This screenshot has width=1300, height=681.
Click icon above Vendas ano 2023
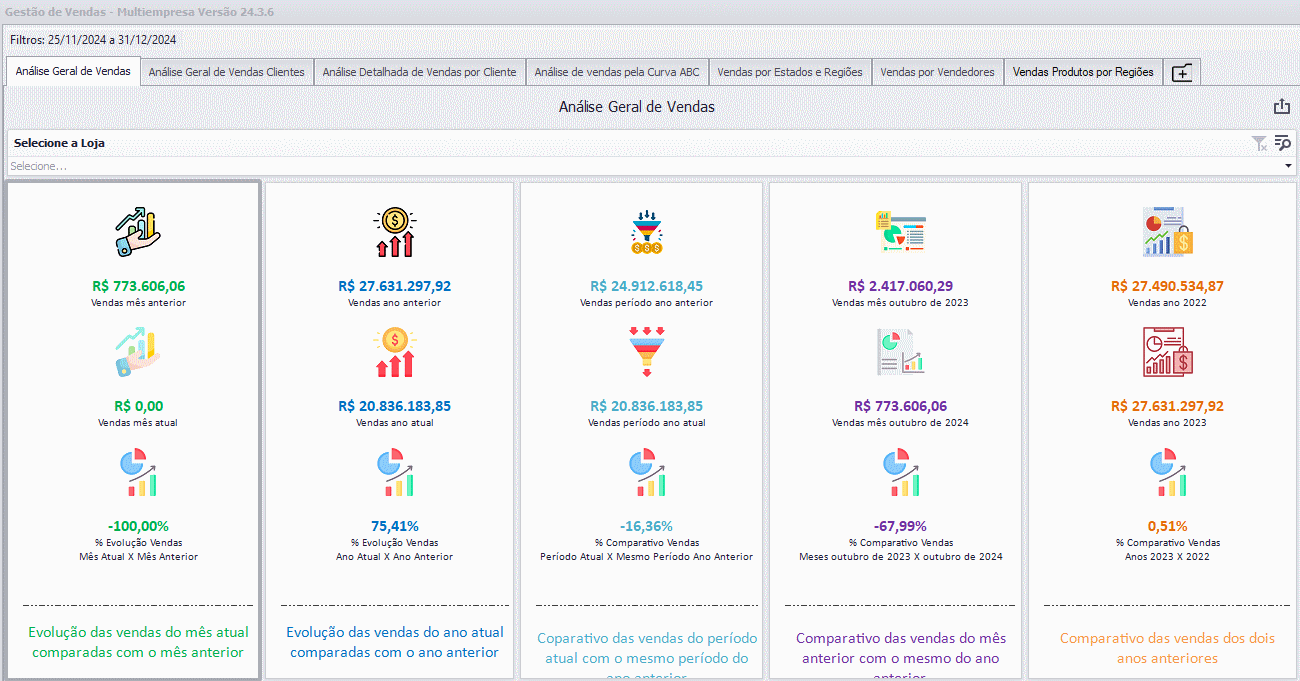coord(1167,353)
